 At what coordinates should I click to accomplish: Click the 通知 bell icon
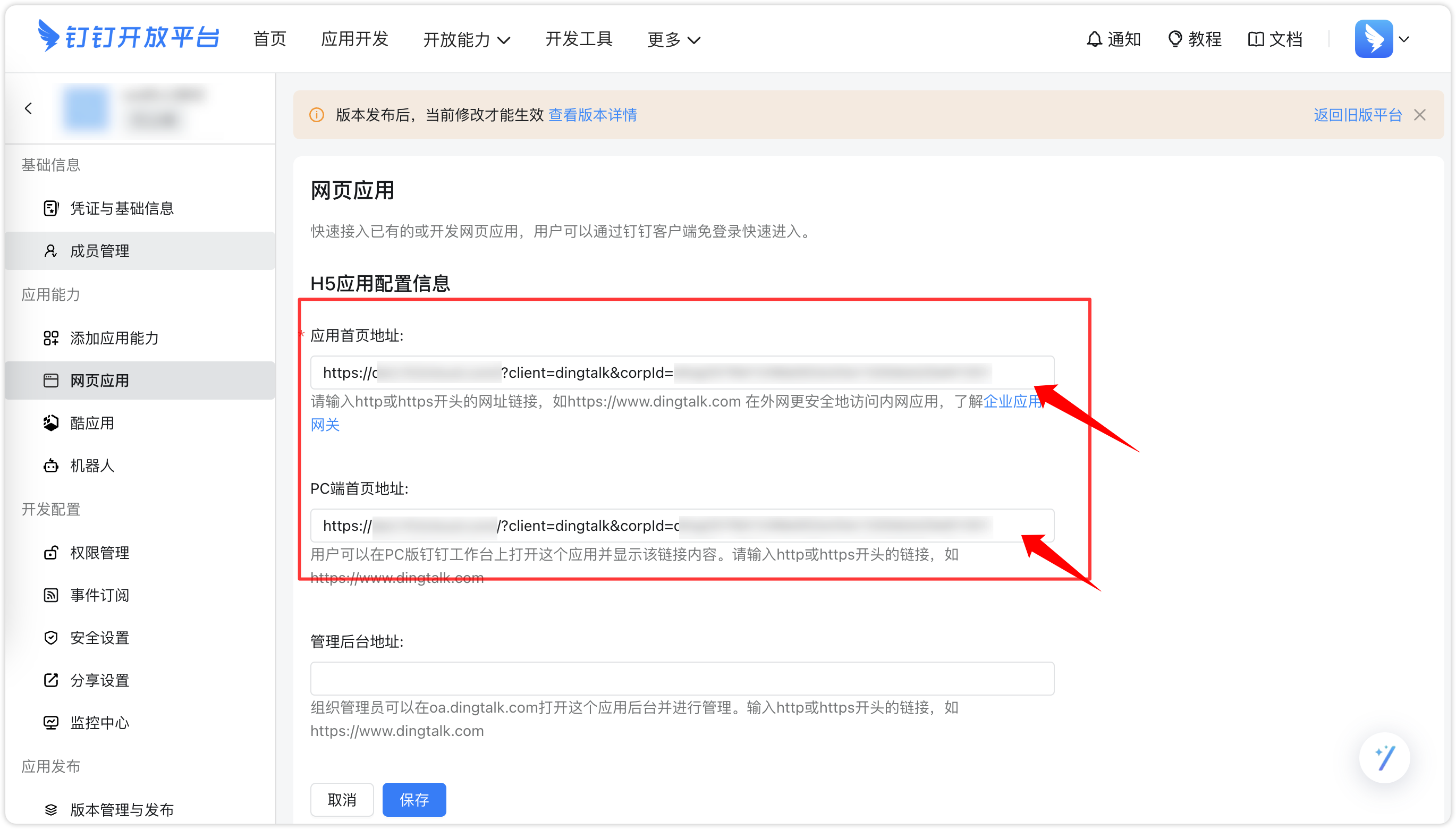tap(1094, 39)
